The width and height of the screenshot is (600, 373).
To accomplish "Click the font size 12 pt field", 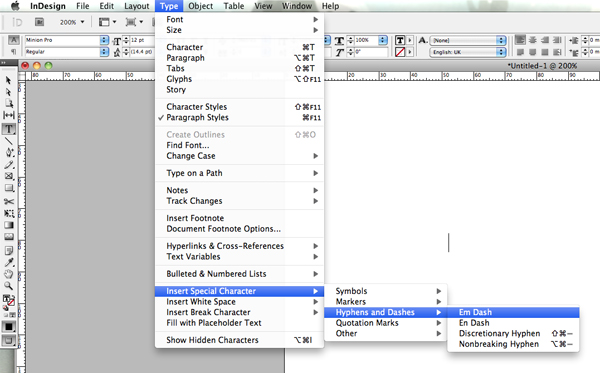I will [142, 40].
